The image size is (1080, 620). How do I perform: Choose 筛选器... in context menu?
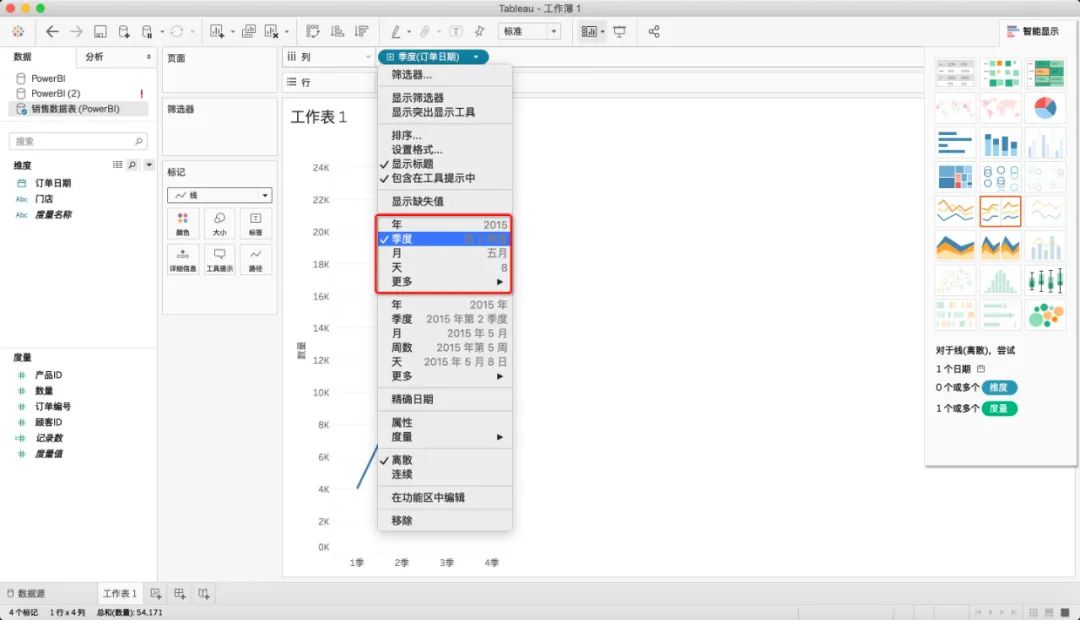click(444, 74)
